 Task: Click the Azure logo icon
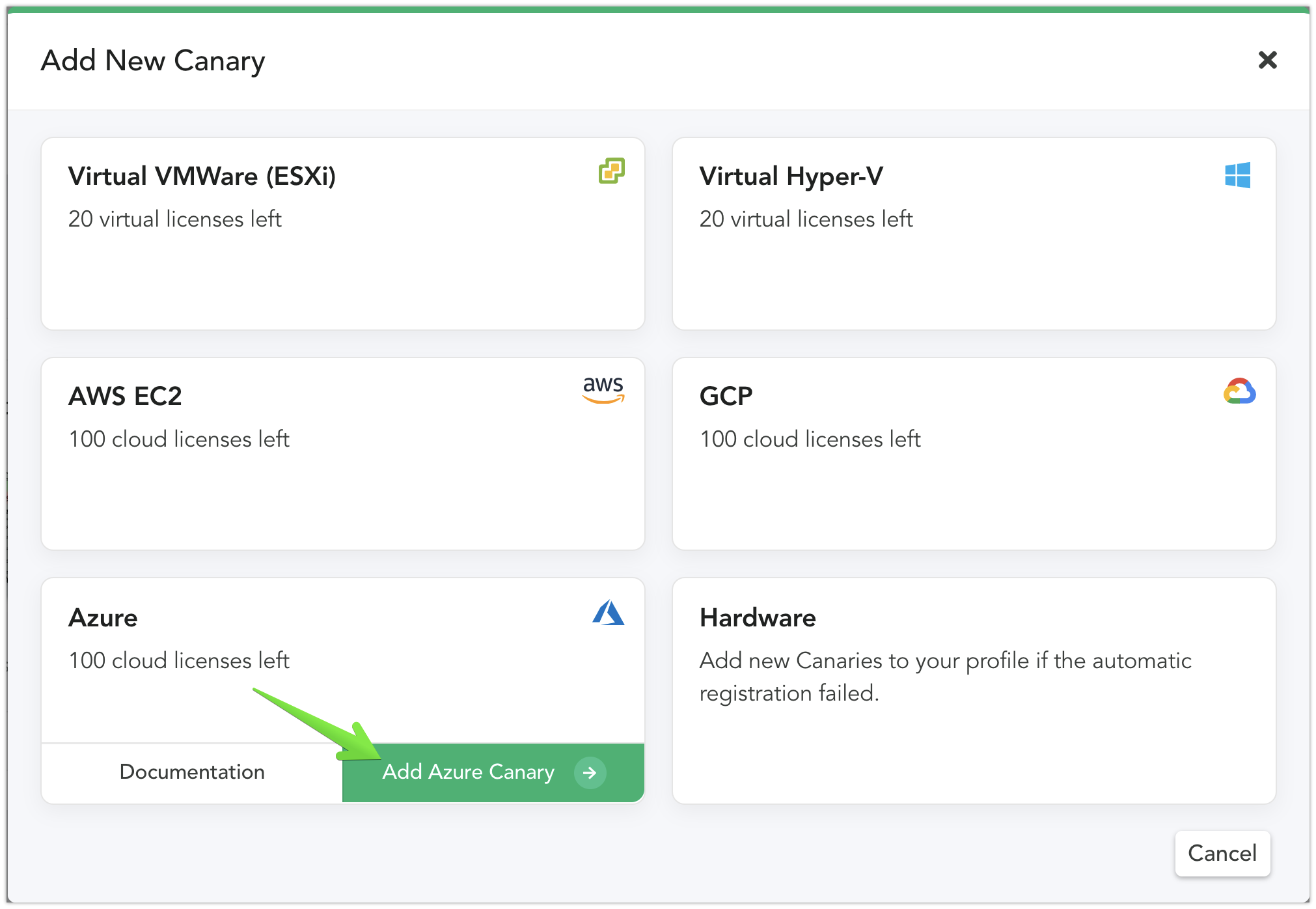pyautogui.click(x=608, y=613)
